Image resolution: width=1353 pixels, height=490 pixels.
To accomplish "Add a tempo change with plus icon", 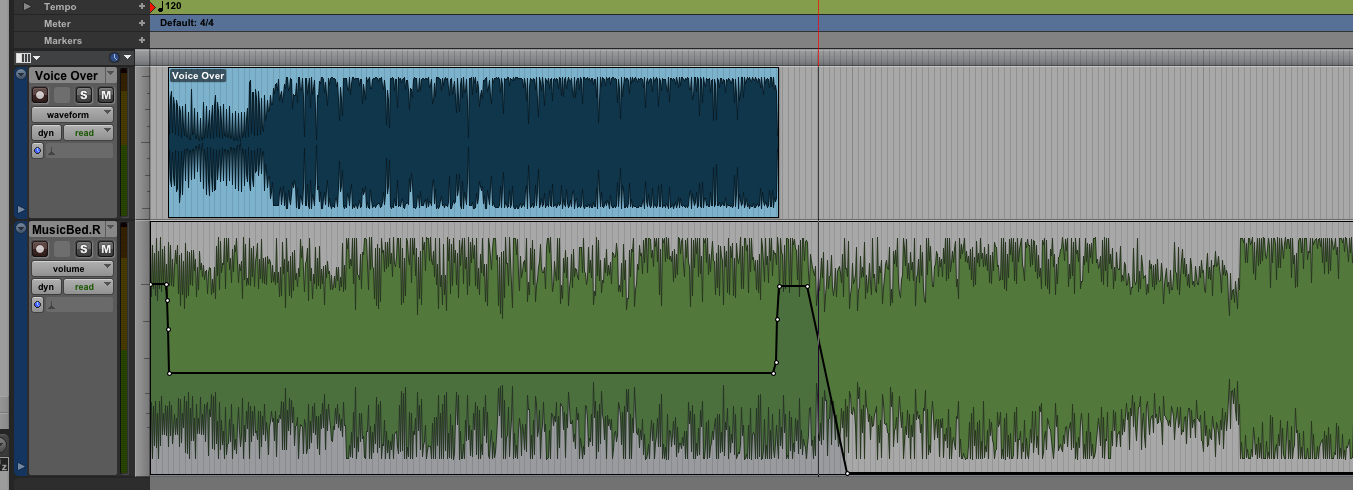I will tap(142, 6).
